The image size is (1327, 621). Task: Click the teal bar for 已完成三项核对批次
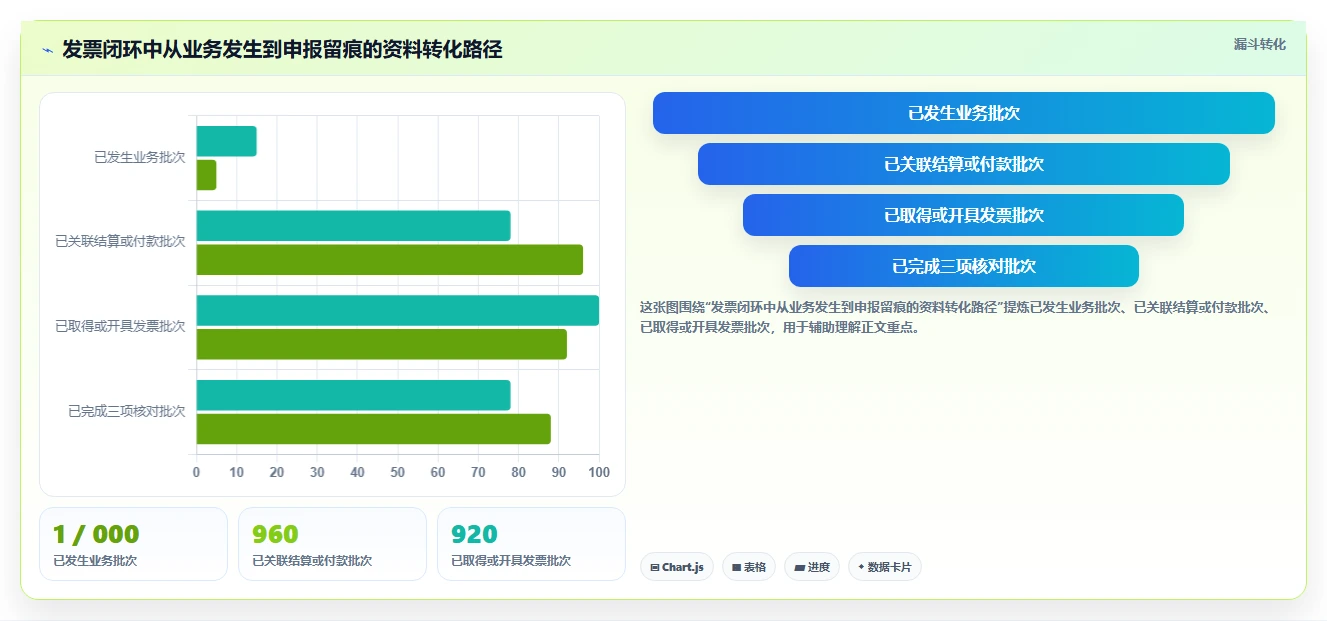353,395
